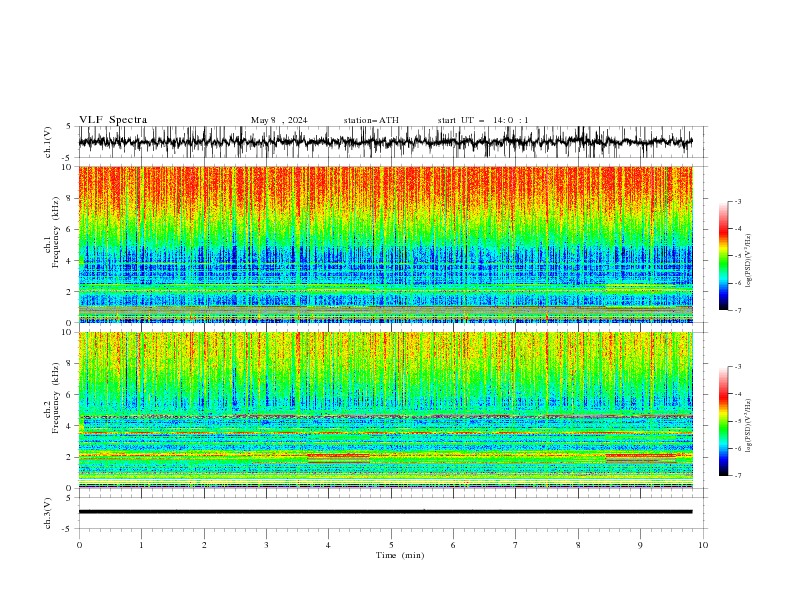Click the "-4" label on ch.2 color bar

coord(737,394)
